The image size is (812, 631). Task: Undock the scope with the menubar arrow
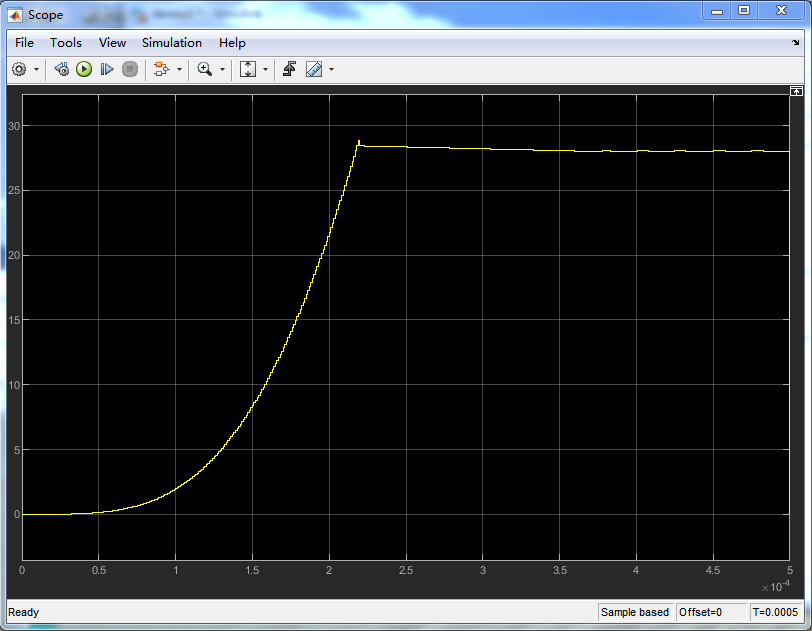(797, 43)
